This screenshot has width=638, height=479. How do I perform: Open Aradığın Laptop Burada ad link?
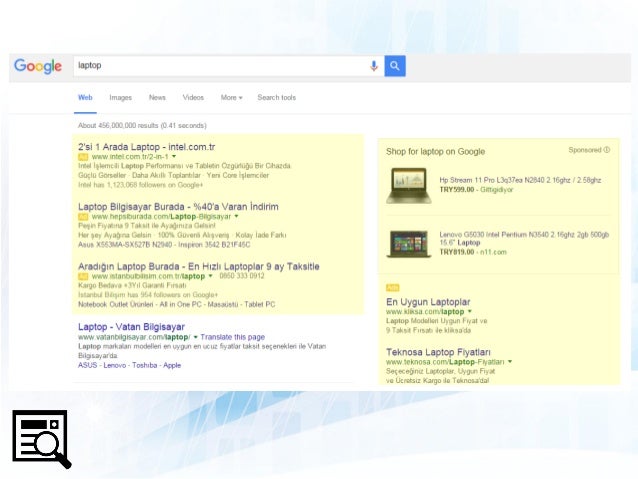click(x=199, y=267)
